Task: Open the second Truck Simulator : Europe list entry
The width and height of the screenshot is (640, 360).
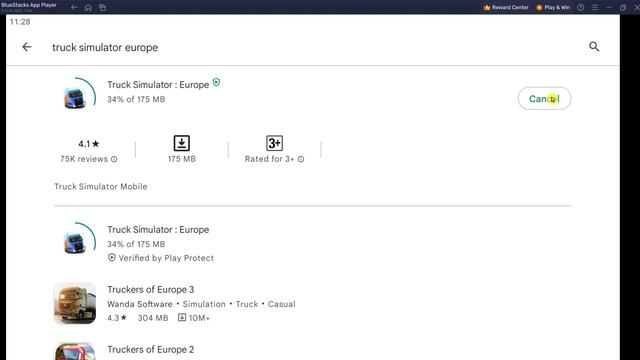Action: [x=312, y=243]
